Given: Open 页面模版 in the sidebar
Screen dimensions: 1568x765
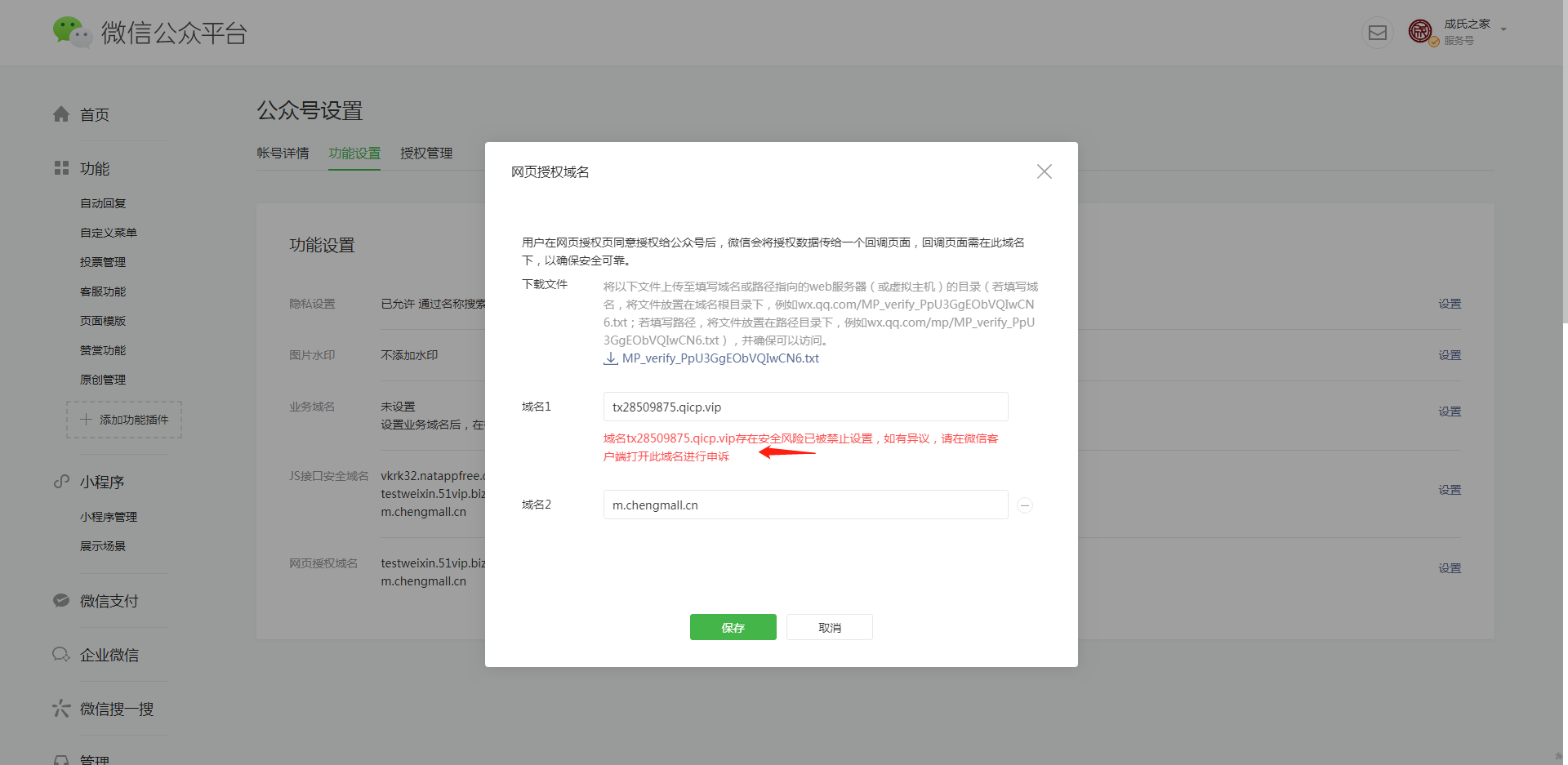Looking at the screenshot, I should [x=103, y=321].
